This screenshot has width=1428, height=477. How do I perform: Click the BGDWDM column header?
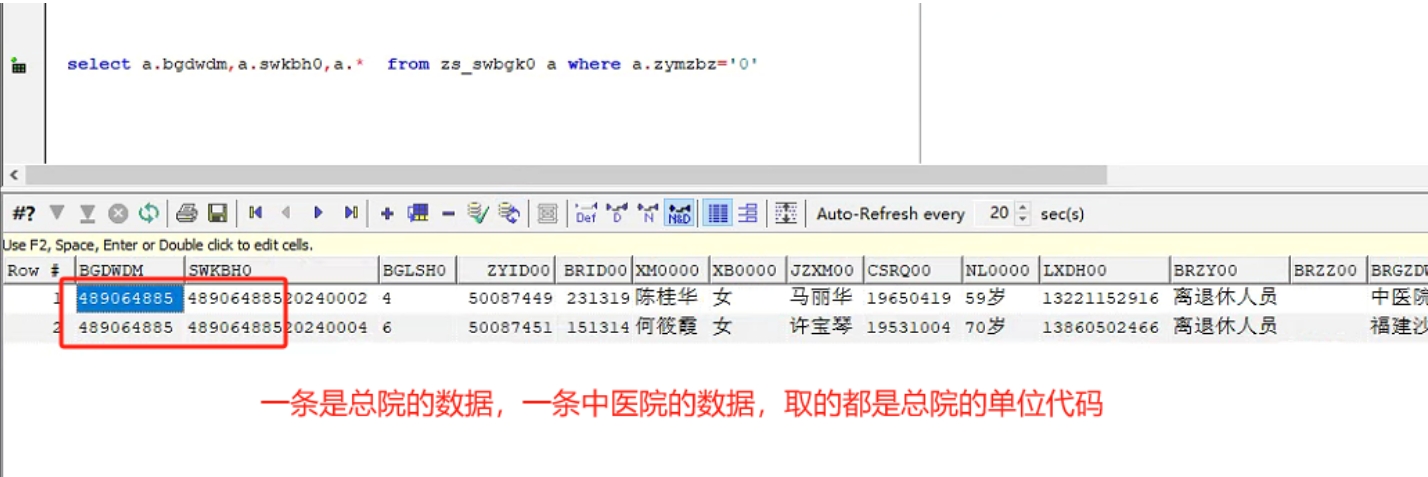pyautogui.click(x=129, y=270)
